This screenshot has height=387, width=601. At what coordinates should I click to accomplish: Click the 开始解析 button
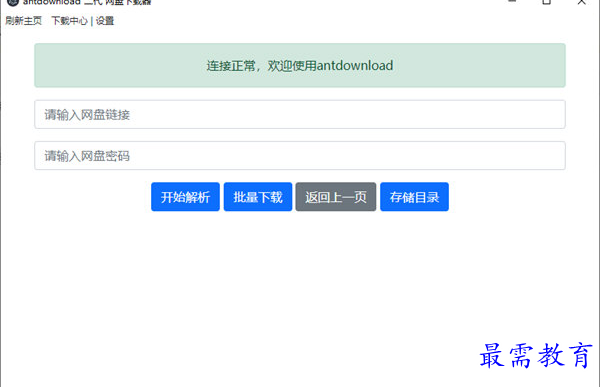coord(186,197)
